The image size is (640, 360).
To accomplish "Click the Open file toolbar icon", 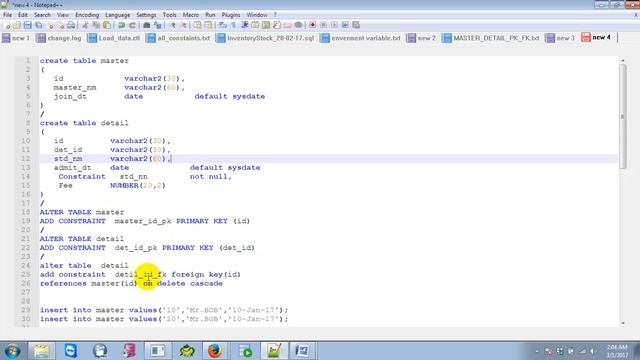I will coord(17,25).
